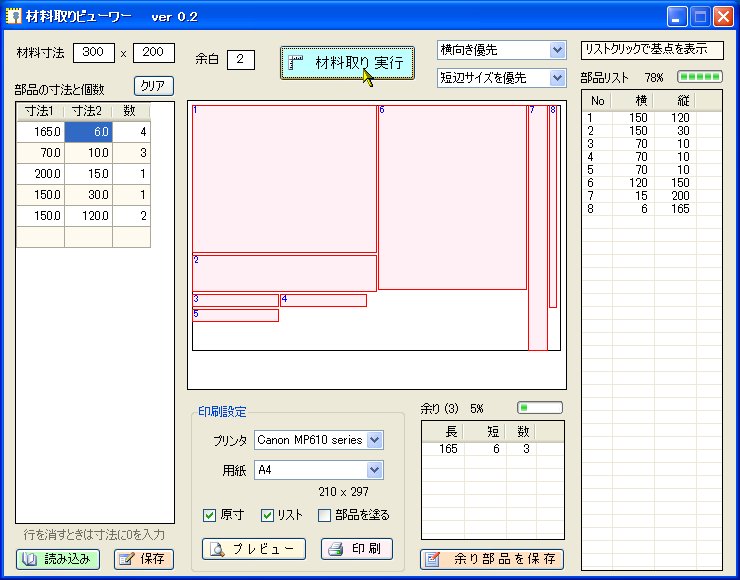Click the 印刷 button label
740x580 pixels.
366,549
